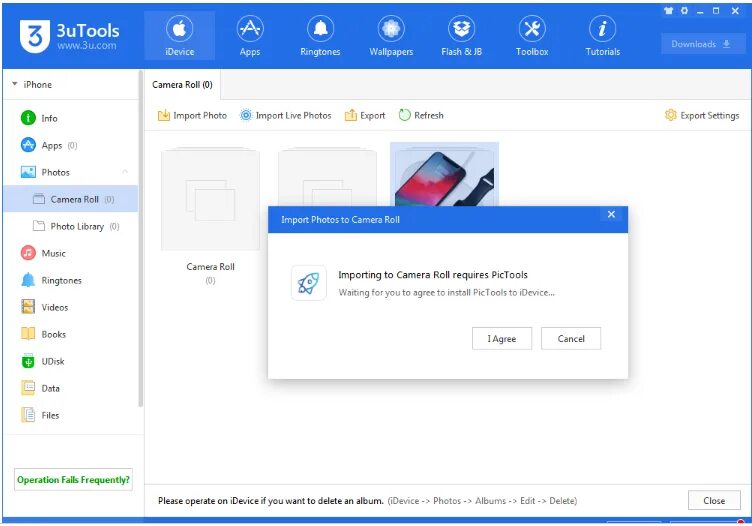Collapse the iPhone device tree
The height and width of the screenshot is (526, 752).
click(15, 84)
